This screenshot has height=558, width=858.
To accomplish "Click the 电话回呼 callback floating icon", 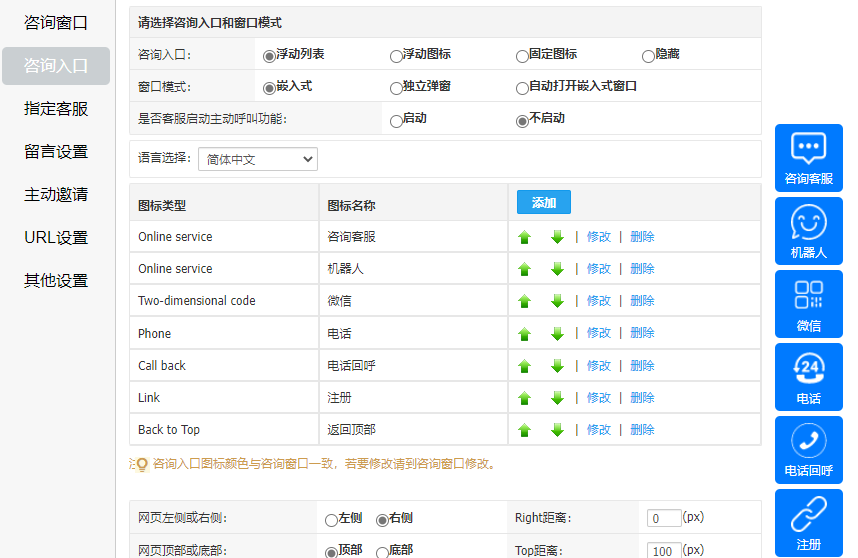I will tap(808, 449).
